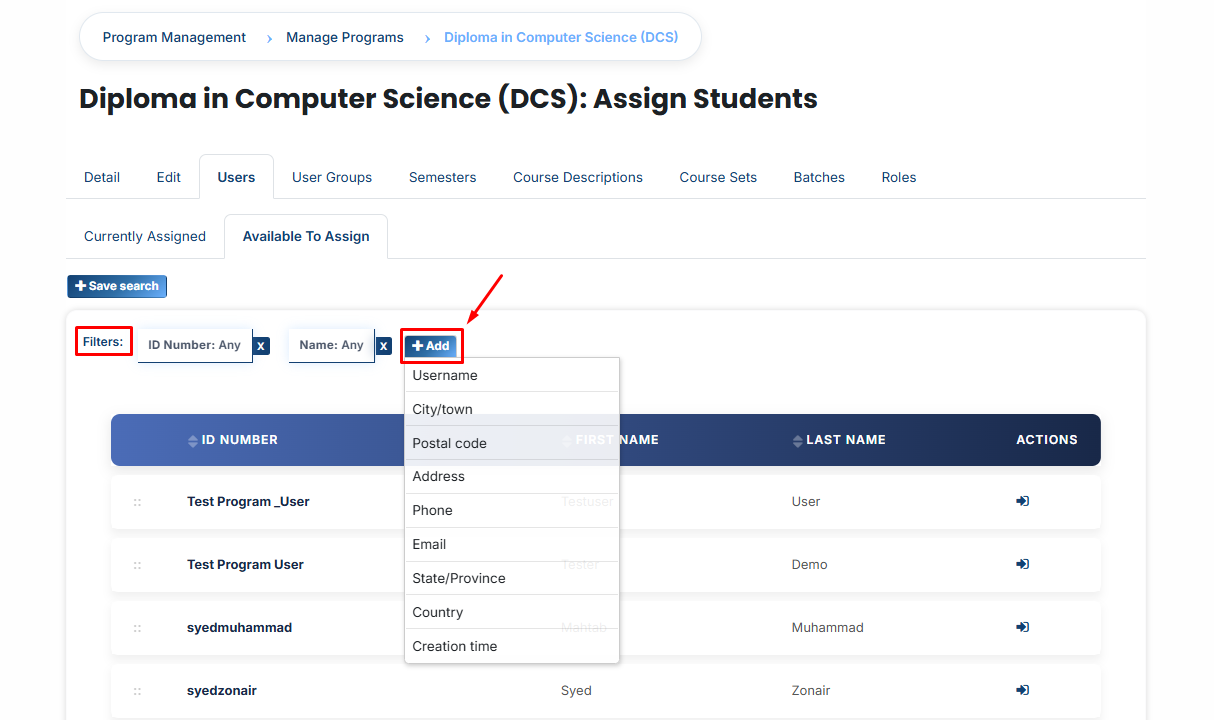Image resolution: width=1214 pixels, height=720 pixels.
Task: Open the Edit tab
Action: 169,177
